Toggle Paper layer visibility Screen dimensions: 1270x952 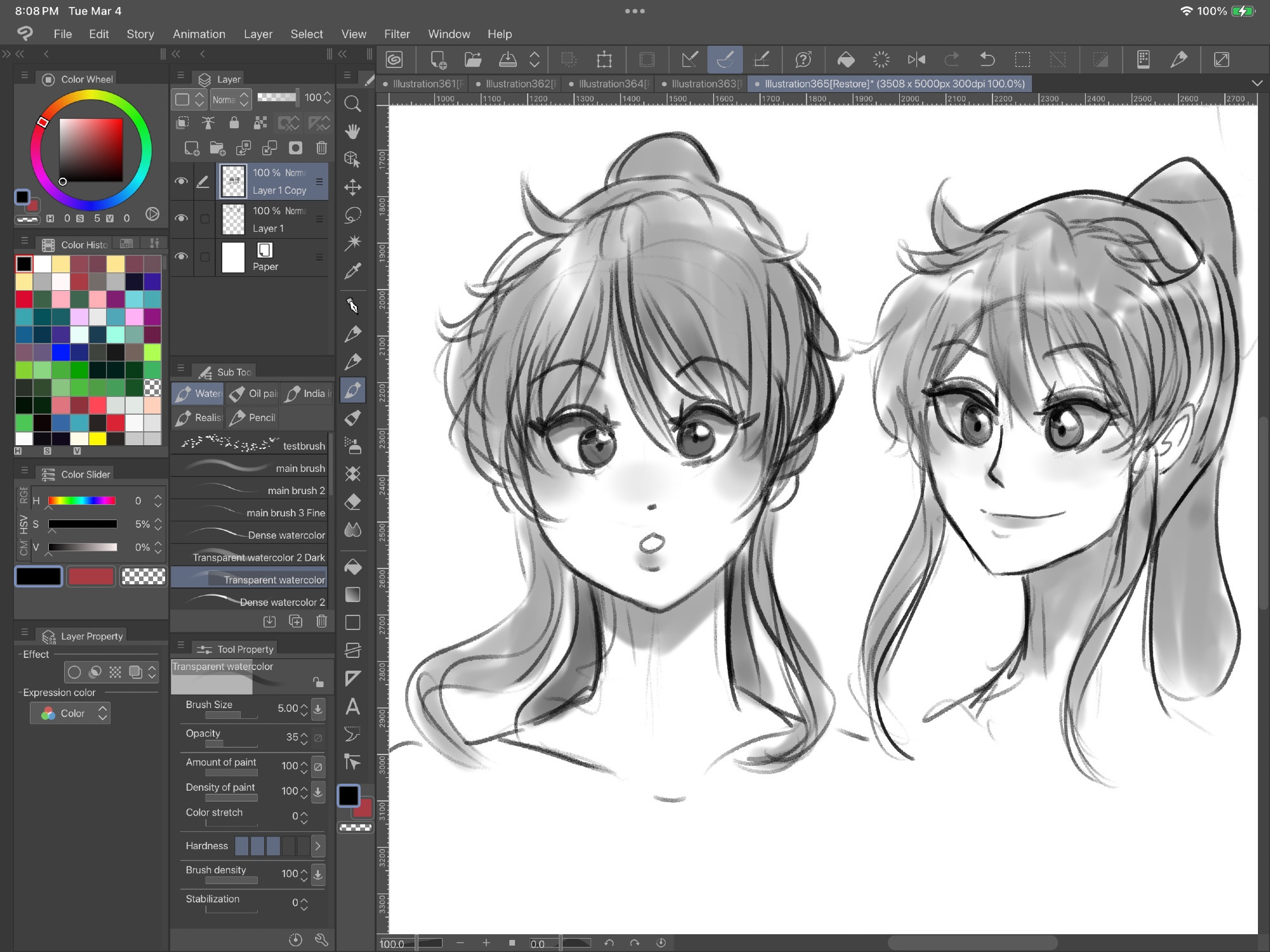click(182, 257)
